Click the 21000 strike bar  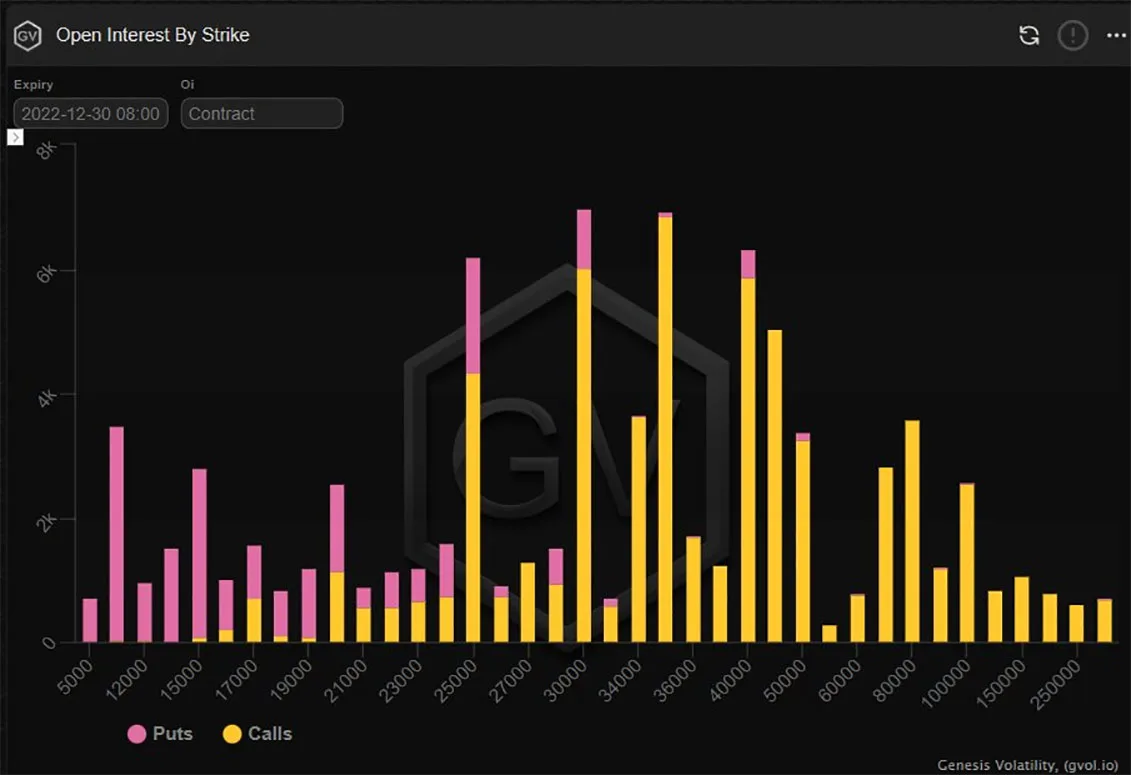coord(364,615)
